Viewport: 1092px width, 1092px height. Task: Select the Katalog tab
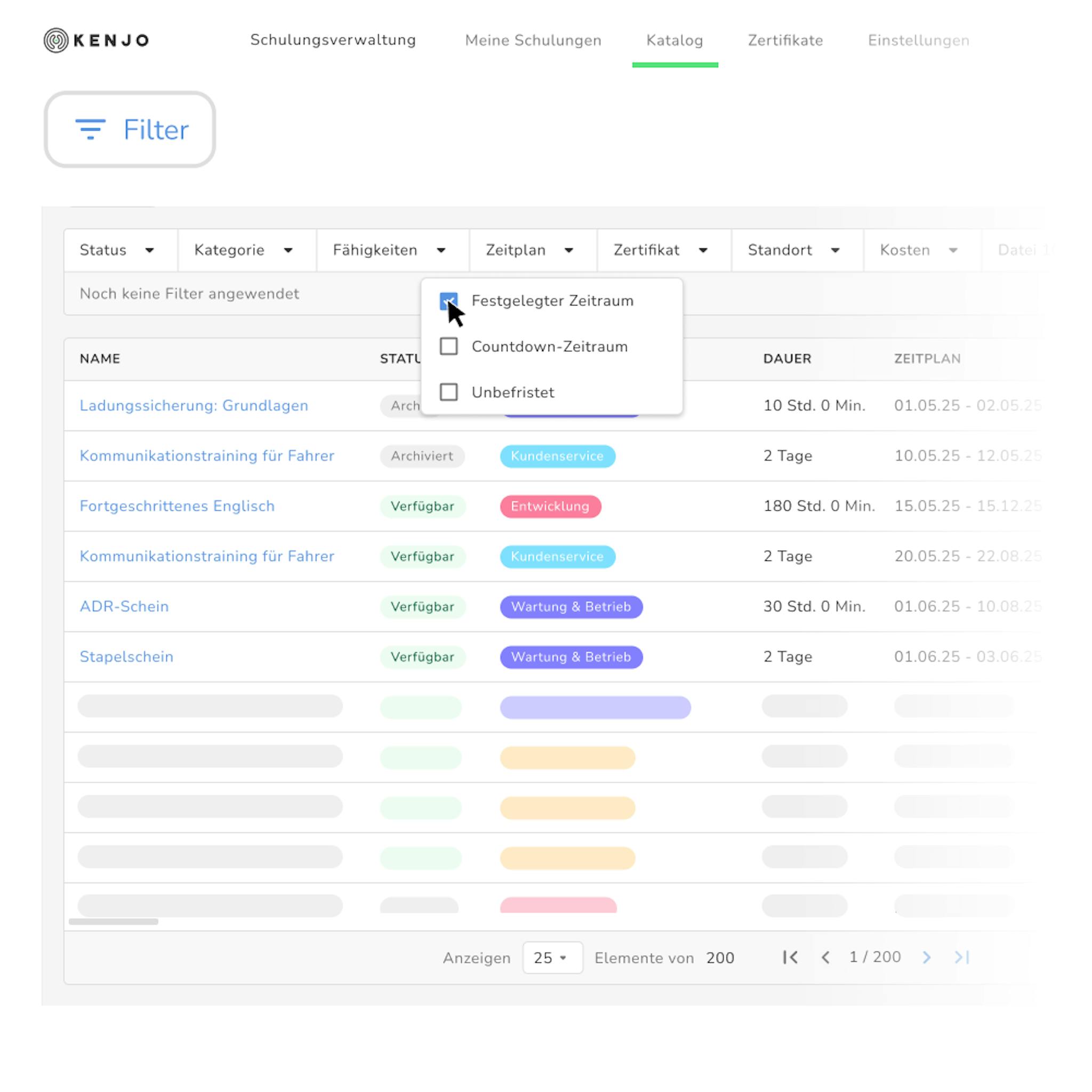675,40
